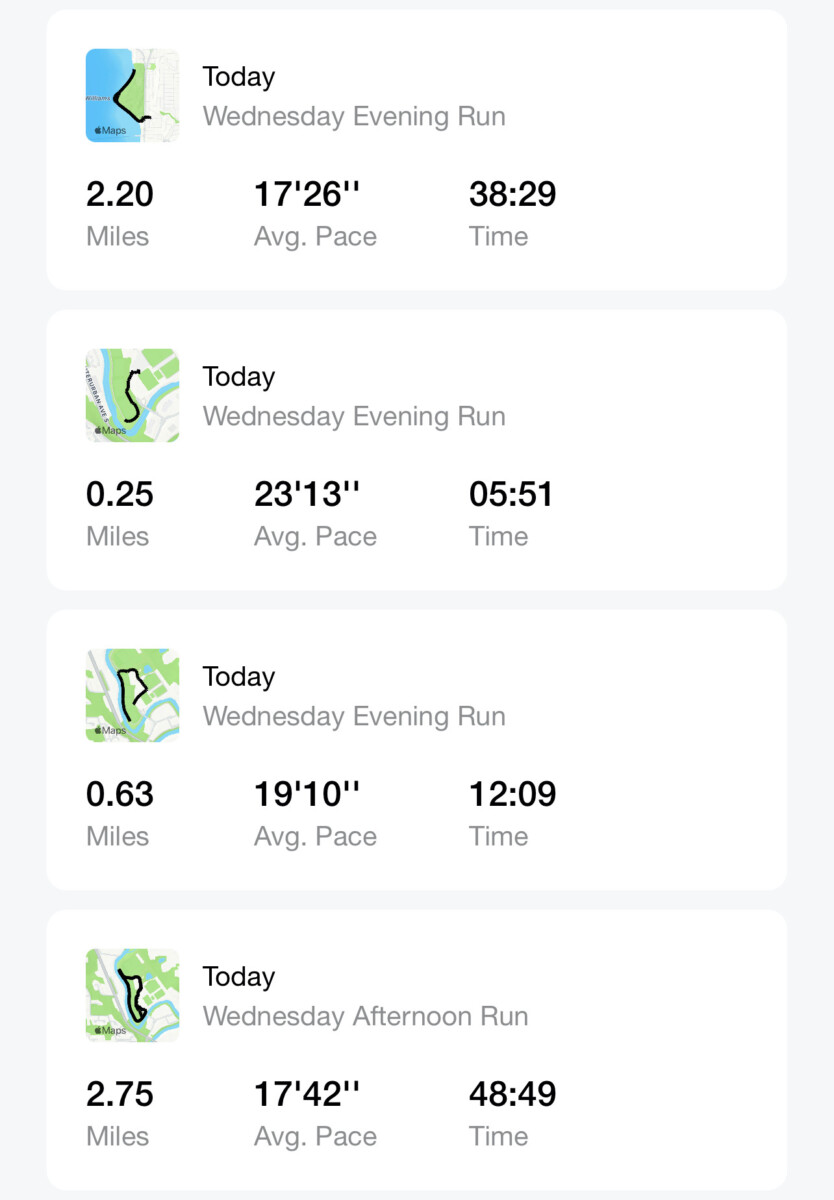Tap the 19'10'' average pace value
The width and height of the screenshot is (834, 1200).
pyautogui.click(x=307, y=794)
